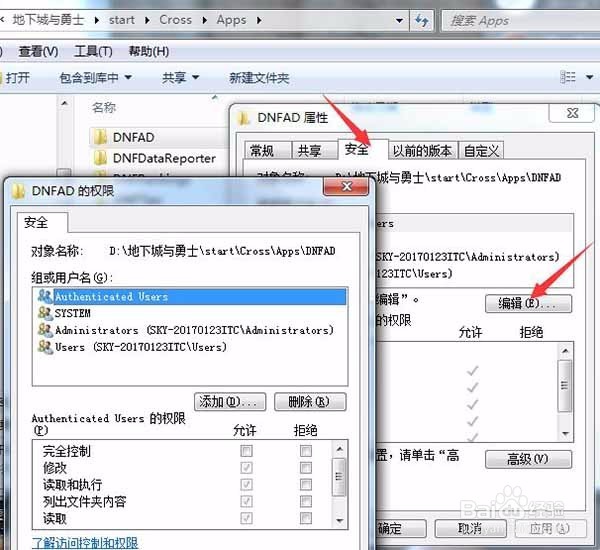Screen dimensions: 600x550
Task: Click the 高级(V) button
Action: coord(528,459)
